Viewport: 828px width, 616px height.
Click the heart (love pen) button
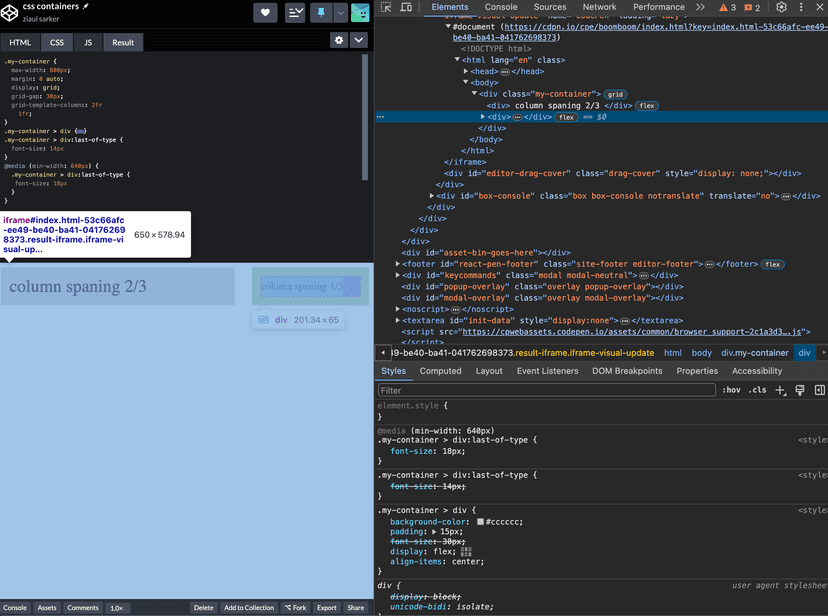click(265, 12)
